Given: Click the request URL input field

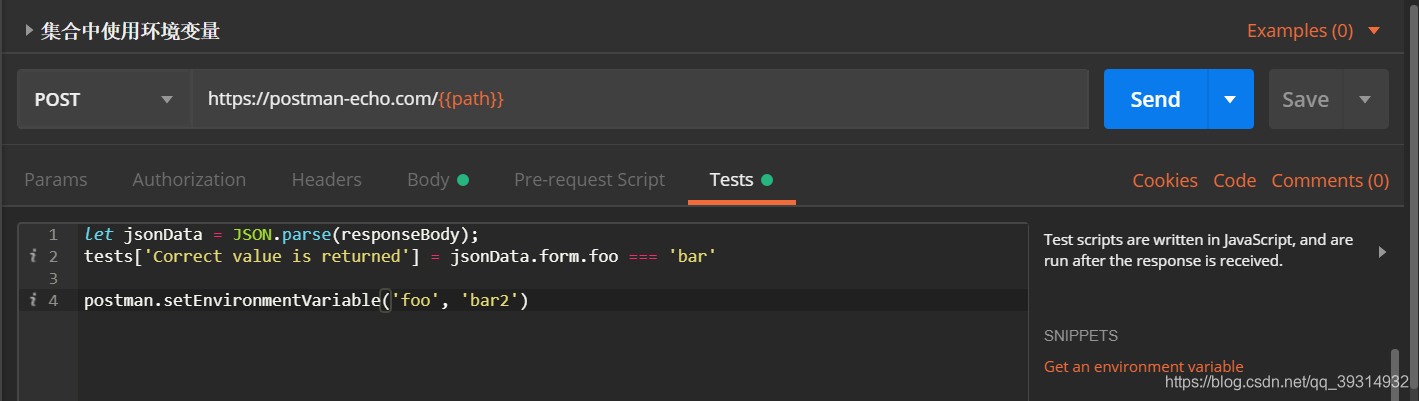Looking at the screenshot, I should (640, 99).
